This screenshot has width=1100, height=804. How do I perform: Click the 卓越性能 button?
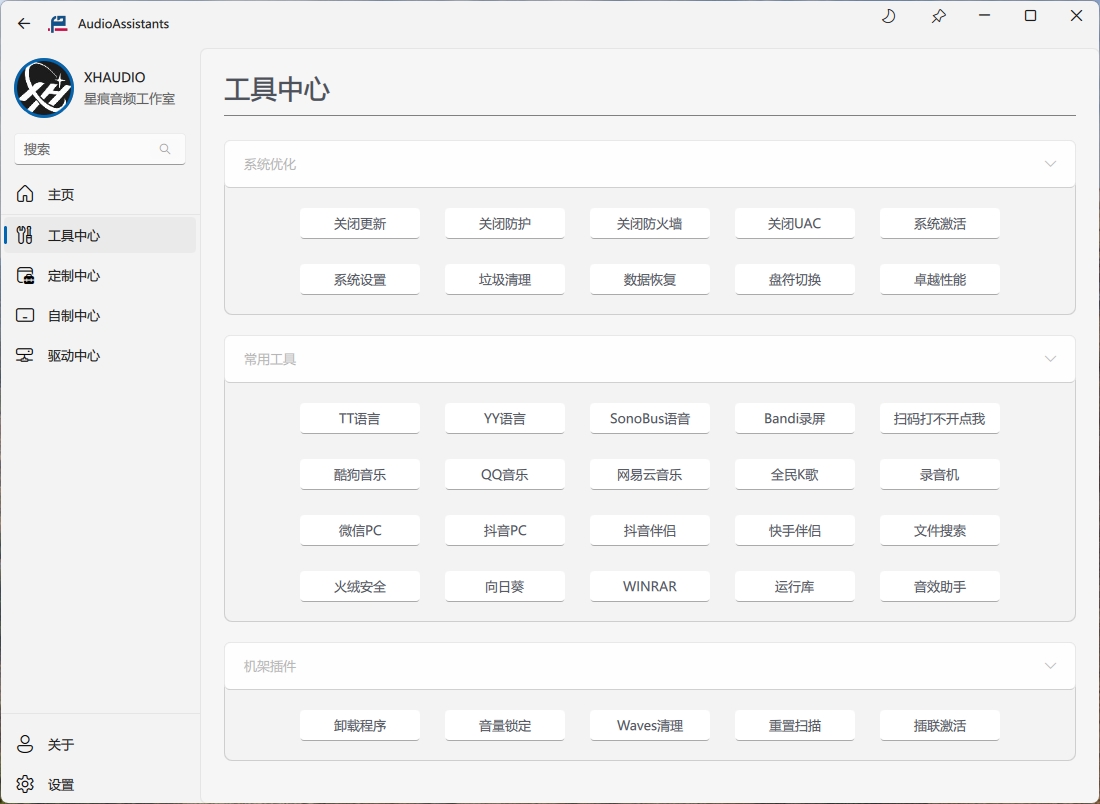click(939, 280)
